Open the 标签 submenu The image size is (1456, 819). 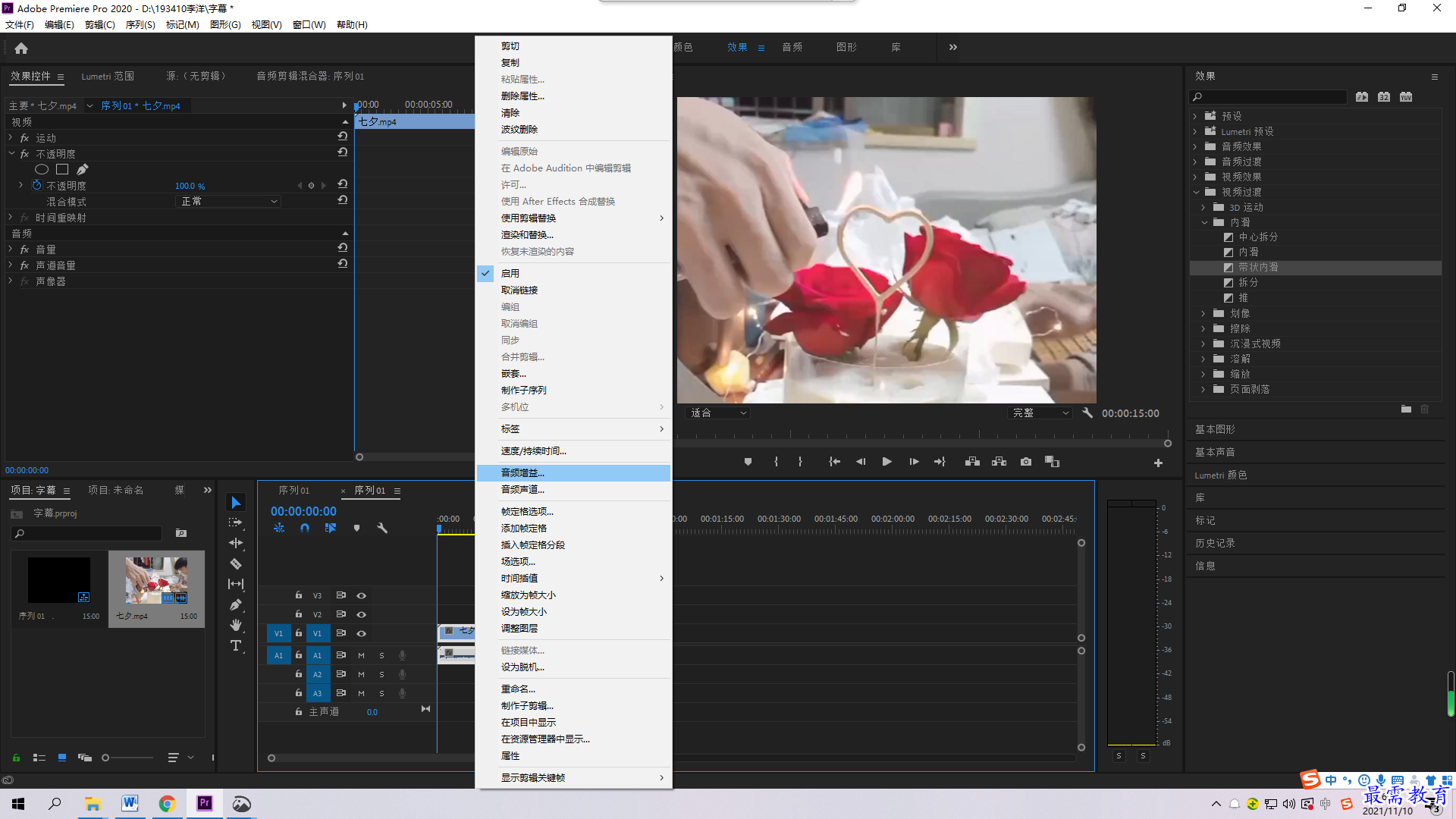(x=573, y=429)
